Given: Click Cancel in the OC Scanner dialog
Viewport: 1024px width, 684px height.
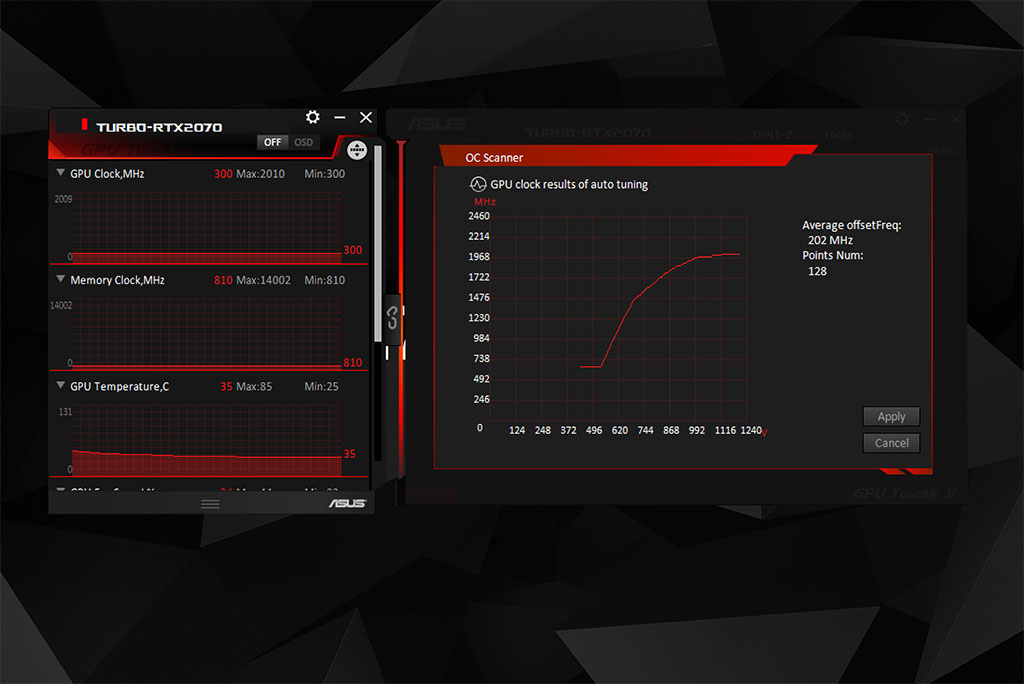Looking at the screenshot, I should coord(891,443).
